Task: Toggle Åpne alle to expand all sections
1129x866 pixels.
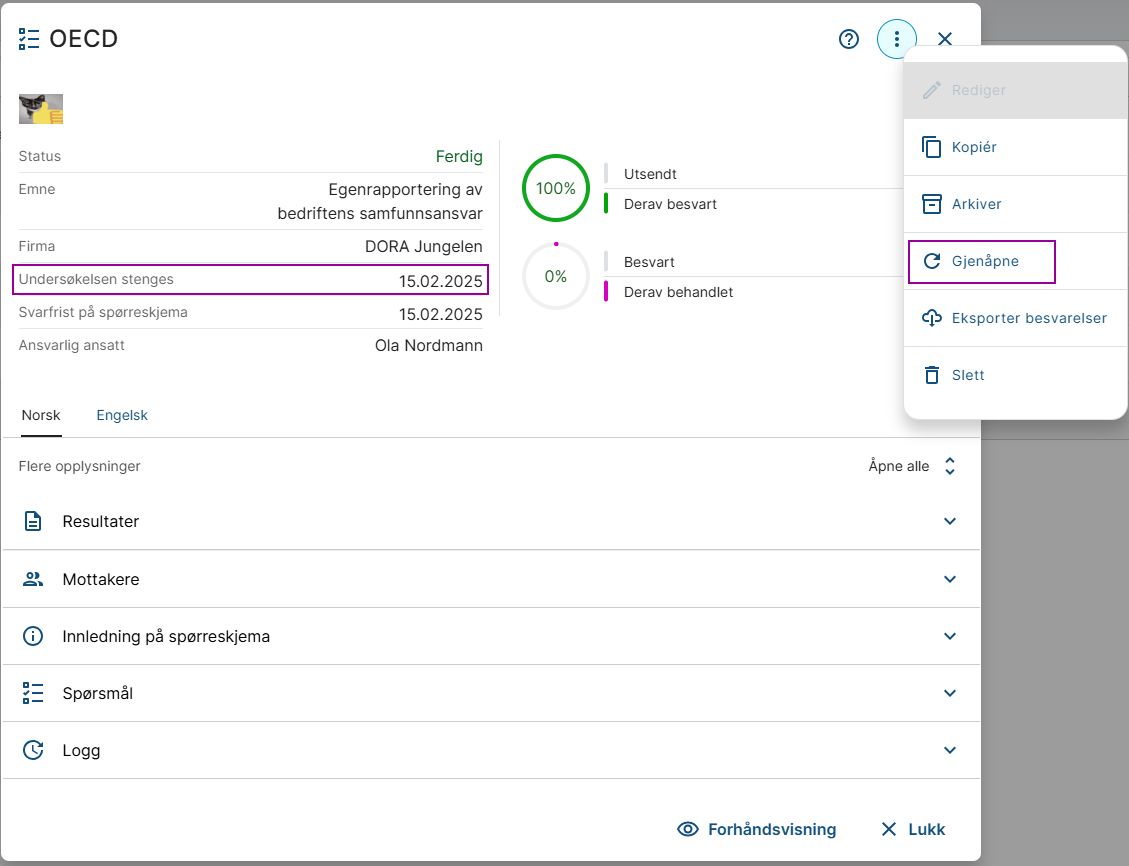Action: 912,466
